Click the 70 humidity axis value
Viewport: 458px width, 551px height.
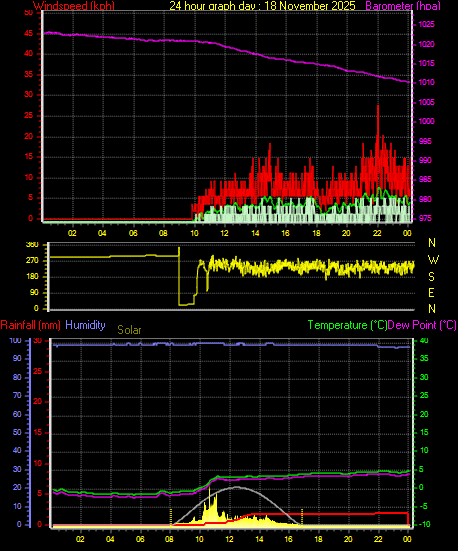(x=17, y=395)
